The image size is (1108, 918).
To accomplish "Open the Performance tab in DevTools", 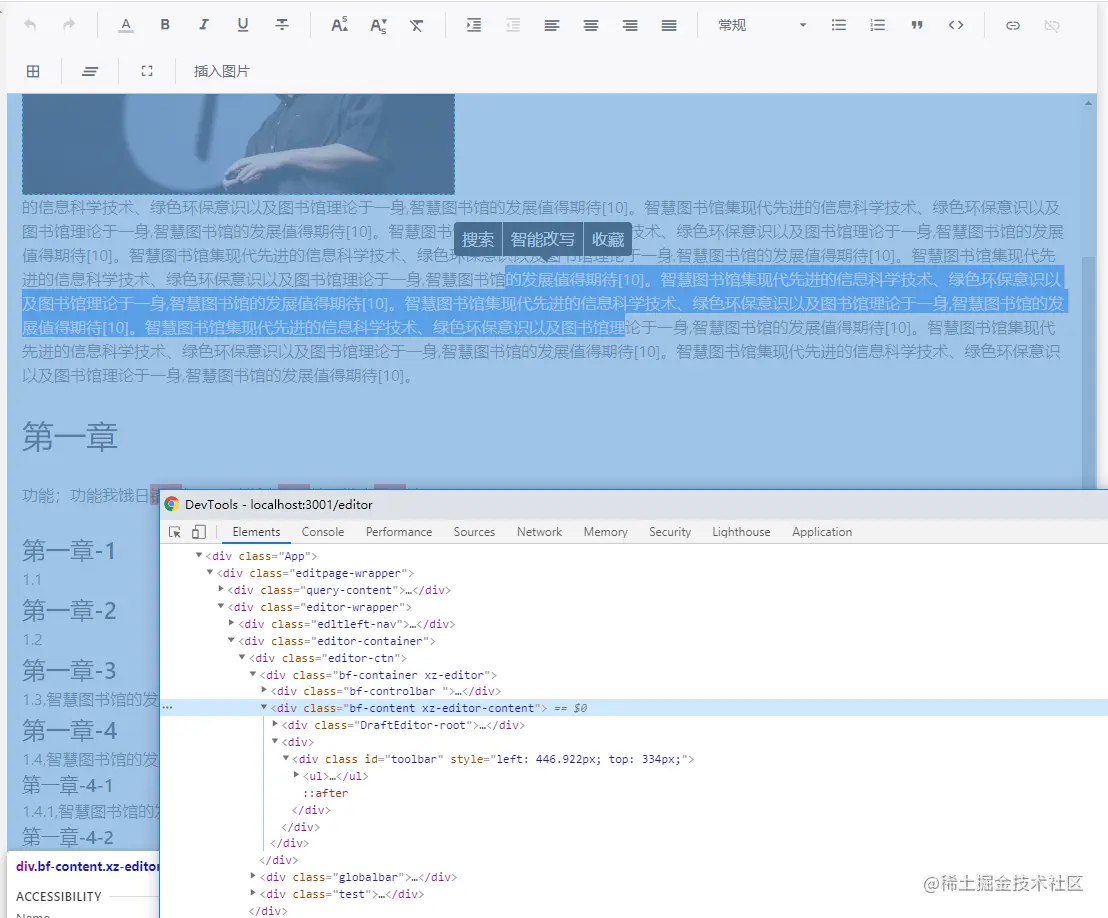I will [399, 532].
